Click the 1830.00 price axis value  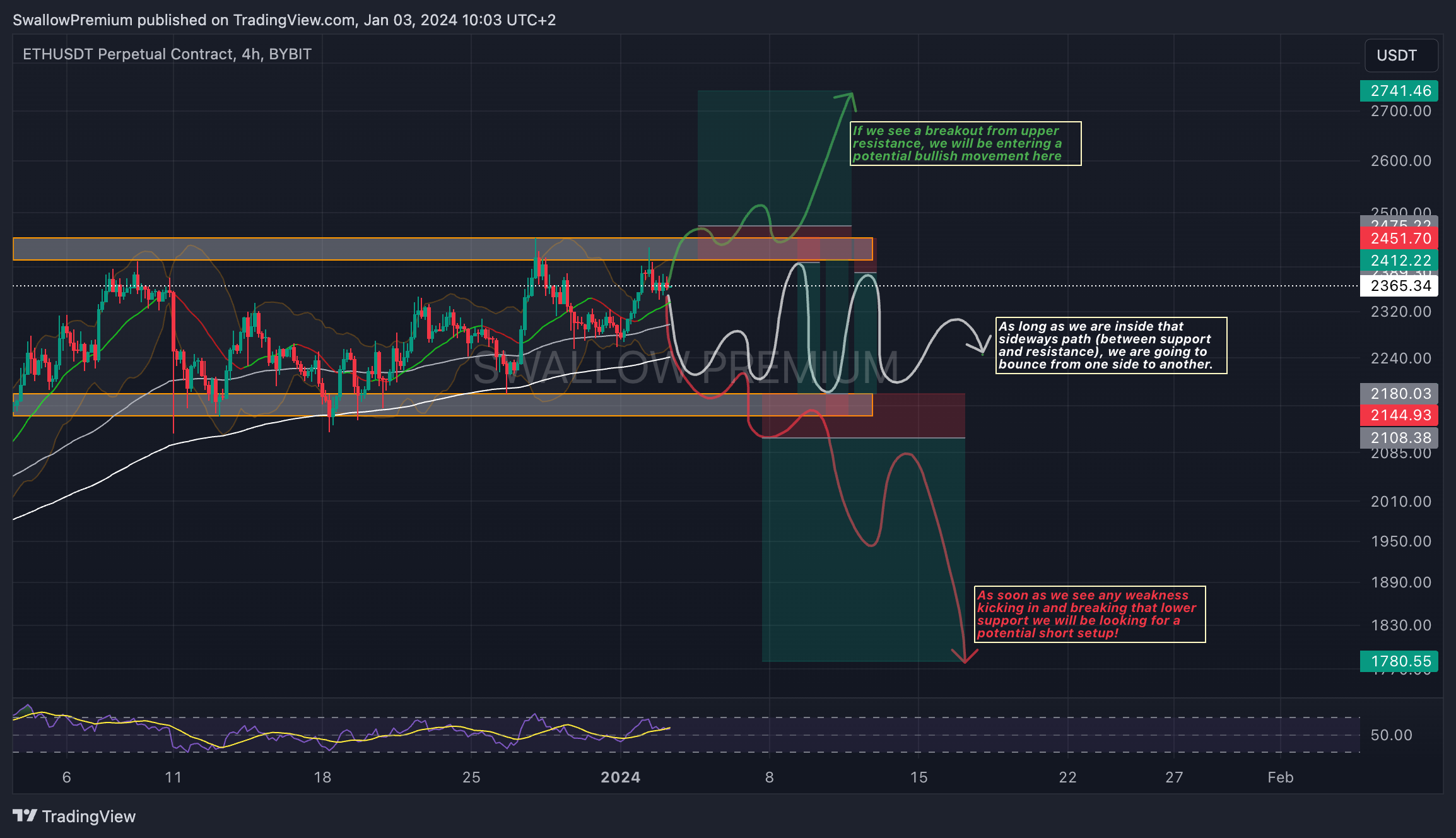click(x=1401, y=625)
